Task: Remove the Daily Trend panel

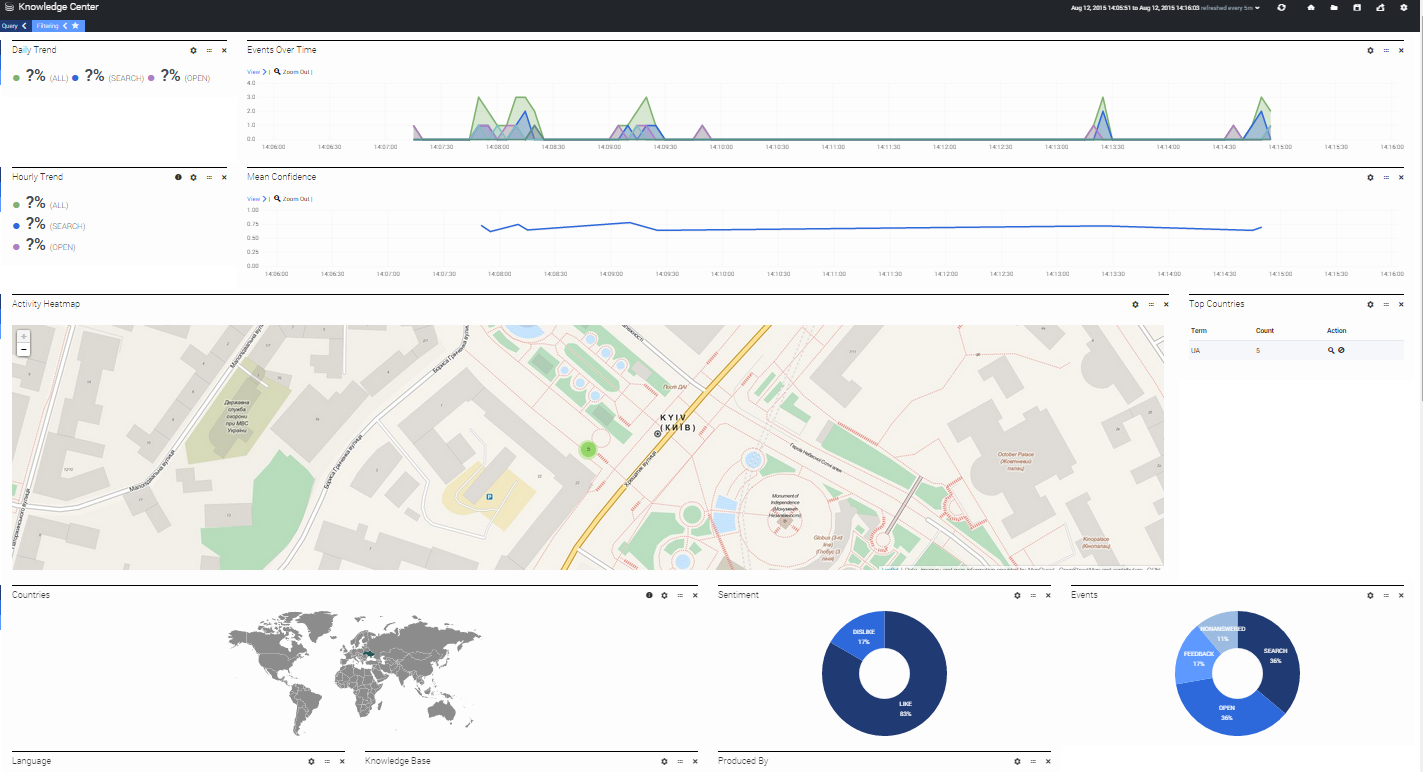Action: 224,50
